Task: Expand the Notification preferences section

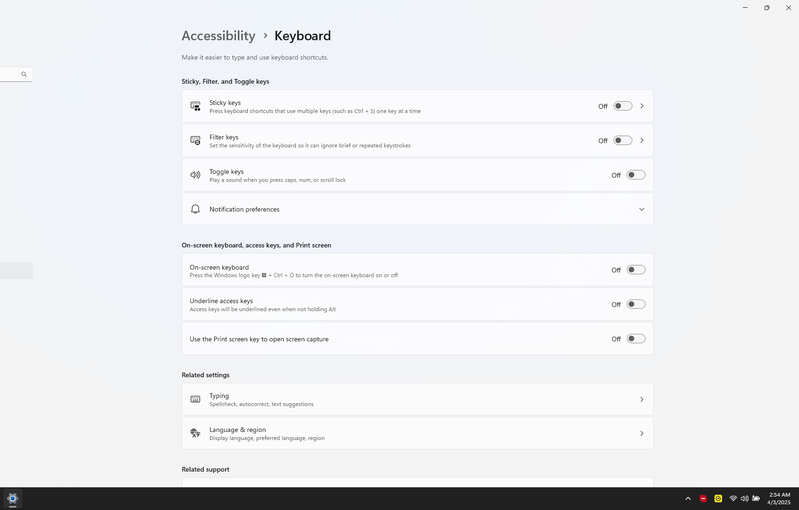Action: [x=641, y=209]
